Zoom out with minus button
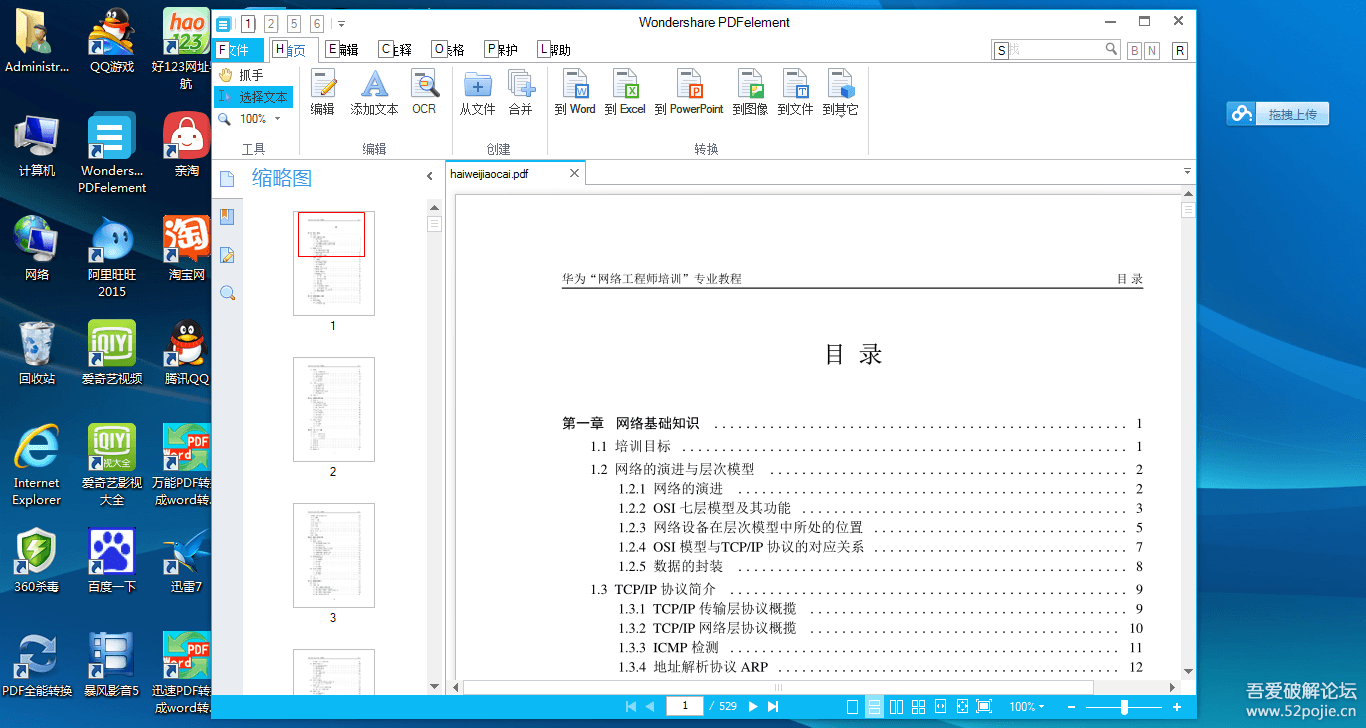Viewport: 1366px width, 728px height. tap(1072, 707)
